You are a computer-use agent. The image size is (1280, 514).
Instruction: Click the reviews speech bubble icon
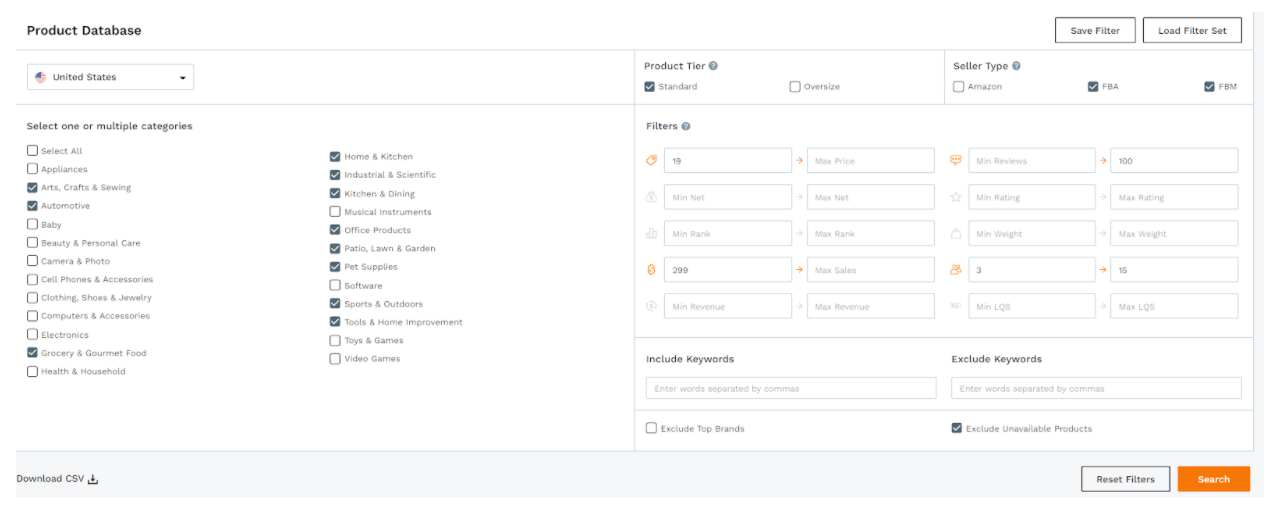(x=956, y=161)
